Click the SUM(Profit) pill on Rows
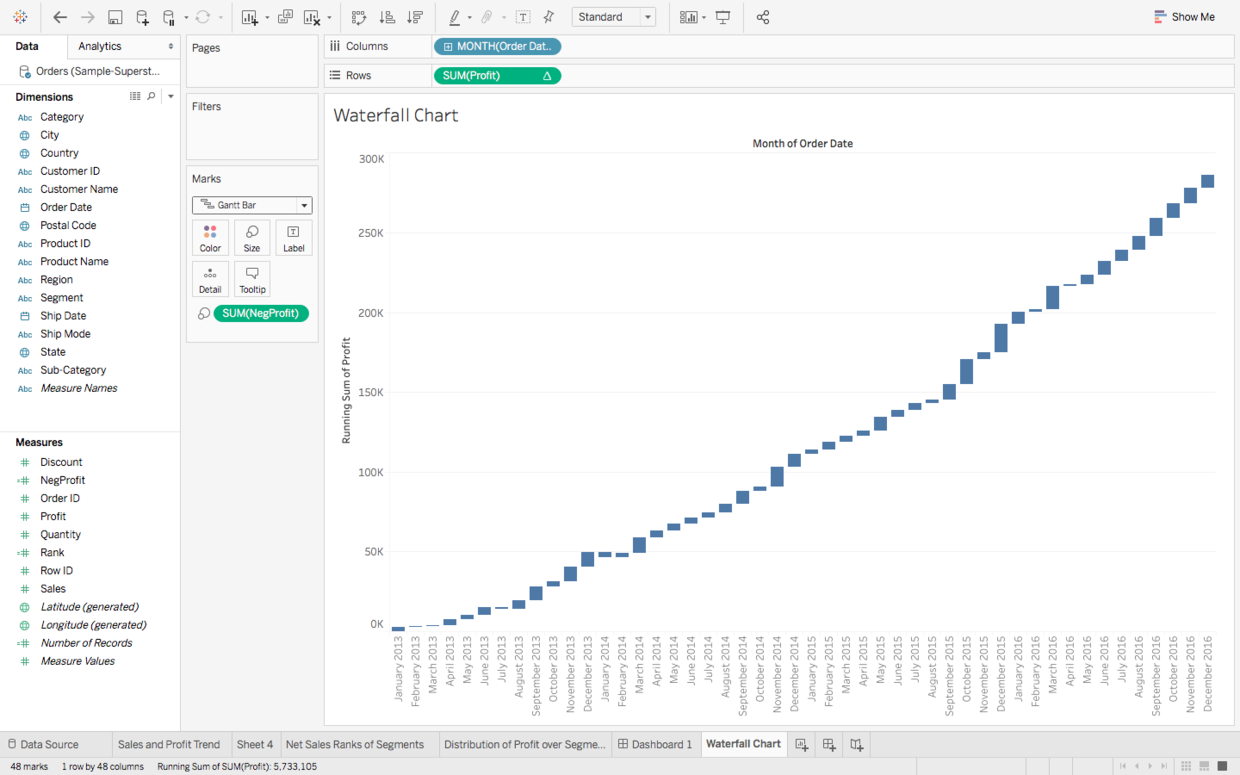This screenshot has width=1240, height=775. tap(497, 76)
